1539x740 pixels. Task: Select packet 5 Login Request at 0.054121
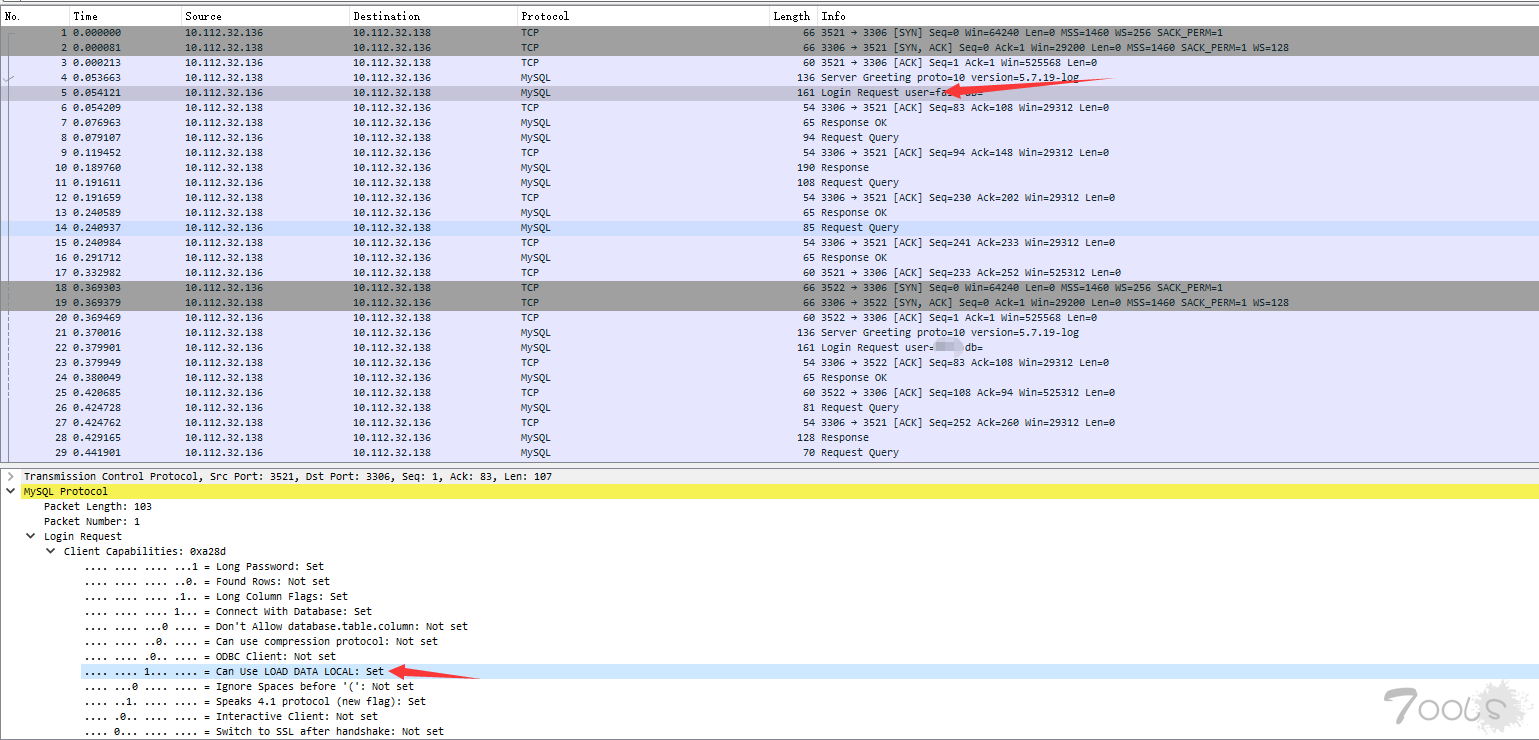pyautogui.click(x=769, y=92)
